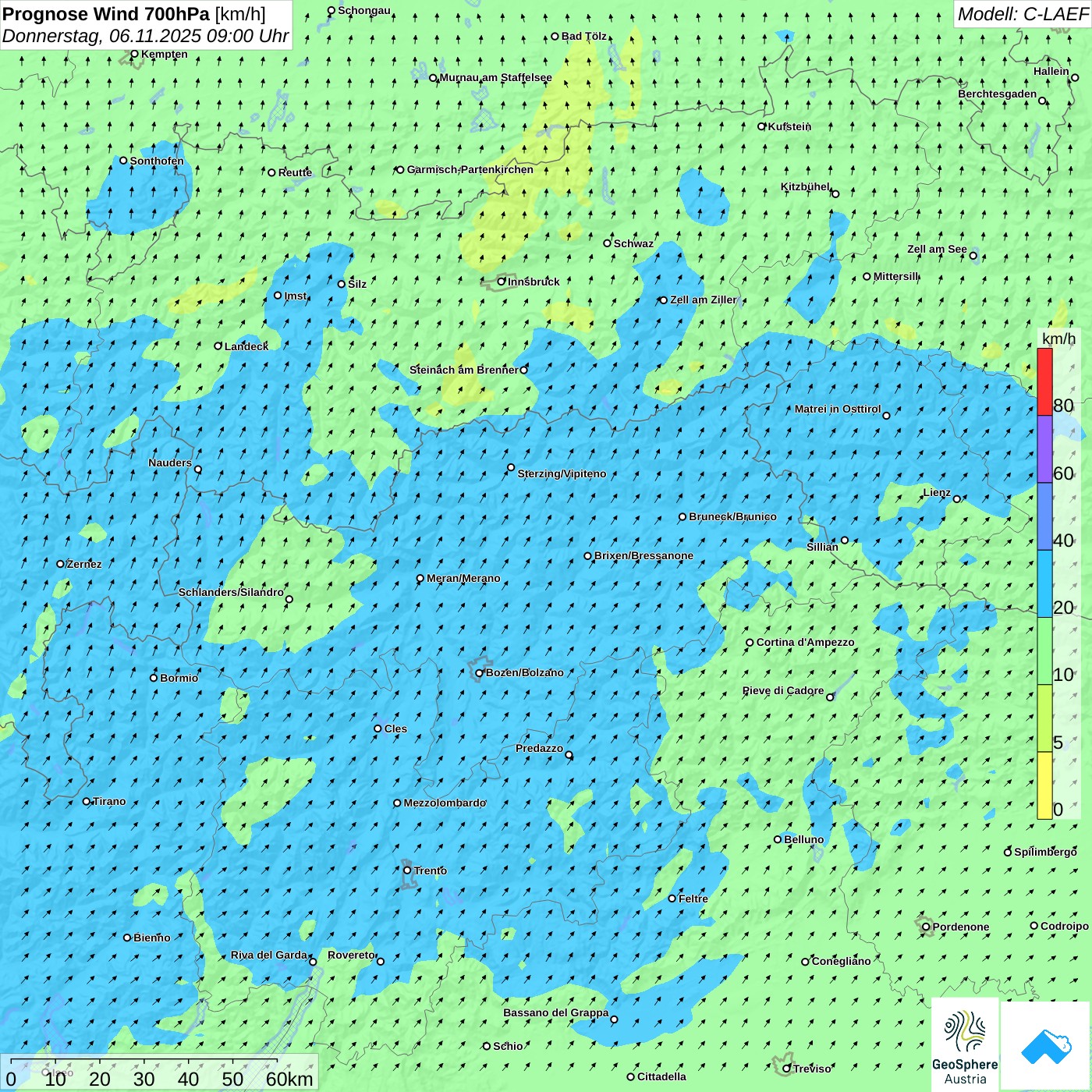This screenshot has width=1092, height=1092.
Task: Click the 'Pordenone' label
Action: [x=961, y=927]
